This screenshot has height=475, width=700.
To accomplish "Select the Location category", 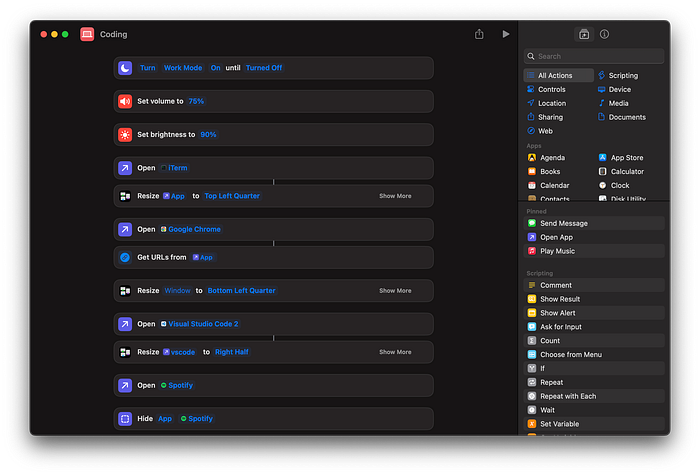I will [x=546, y=103].
